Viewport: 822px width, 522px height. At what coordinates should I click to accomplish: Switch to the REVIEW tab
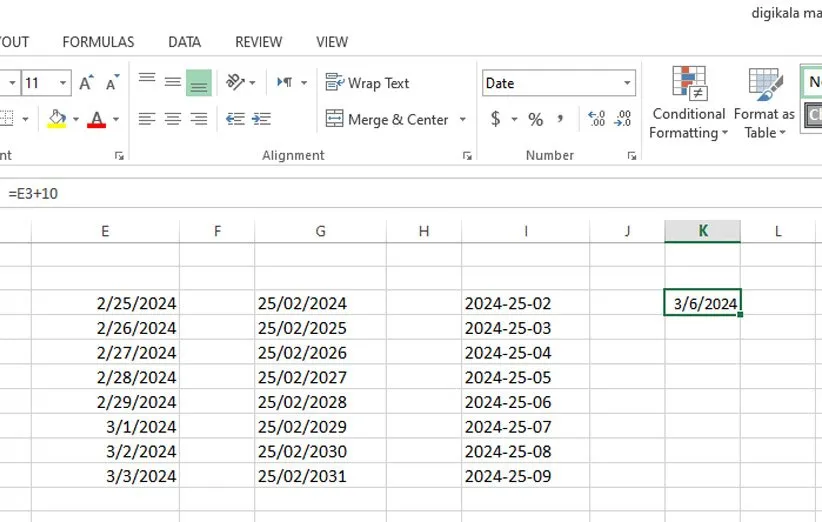pyautogui.click(x=258, y=42)
